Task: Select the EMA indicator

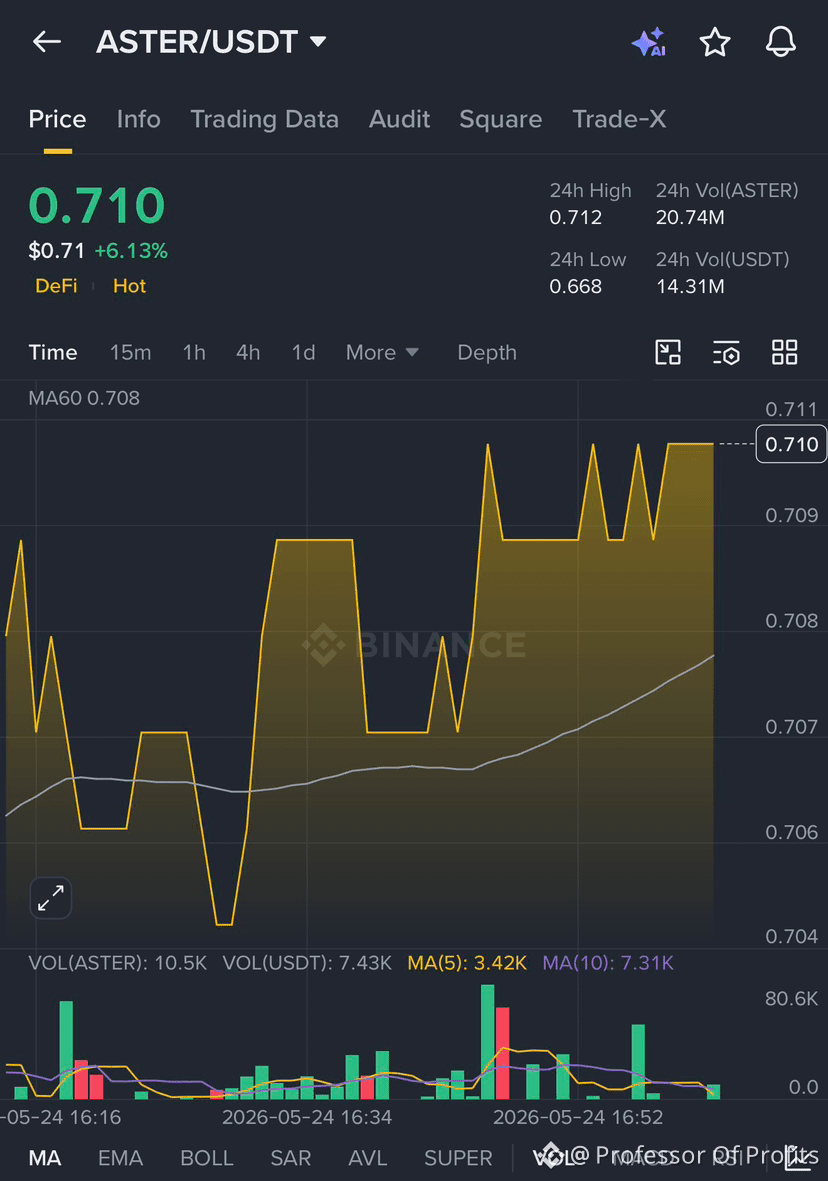Action: coord(121,1158)
